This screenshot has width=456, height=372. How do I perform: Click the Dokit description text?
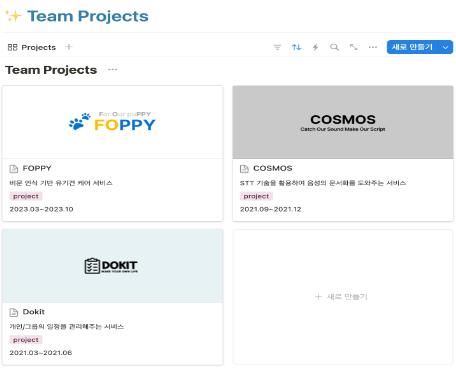tap(67, 327)
